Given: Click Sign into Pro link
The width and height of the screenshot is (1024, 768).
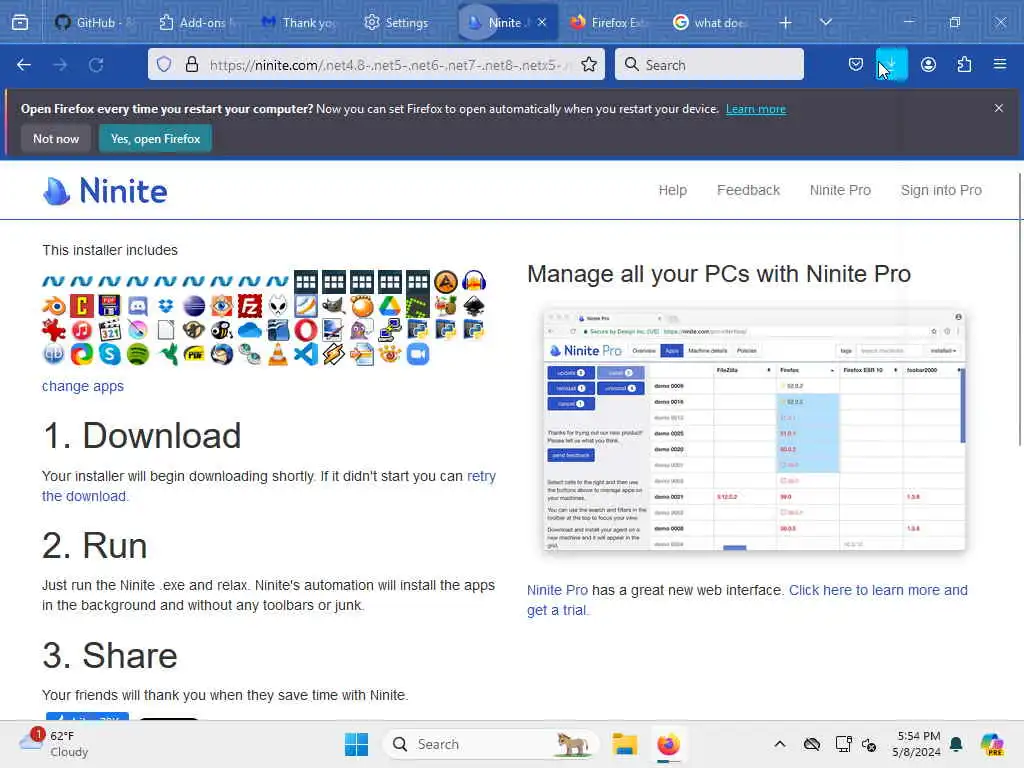Looking at the screenshot, I should click(941, 190).
